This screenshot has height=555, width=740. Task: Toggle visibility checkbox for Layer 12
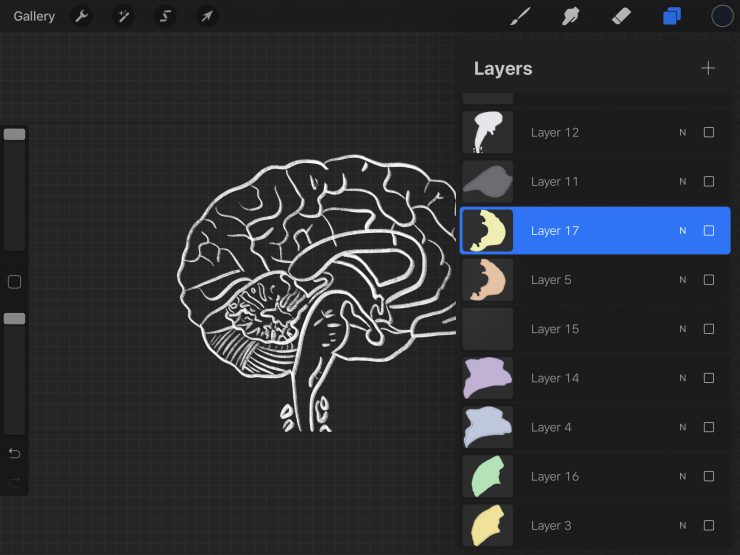[709, 132]
